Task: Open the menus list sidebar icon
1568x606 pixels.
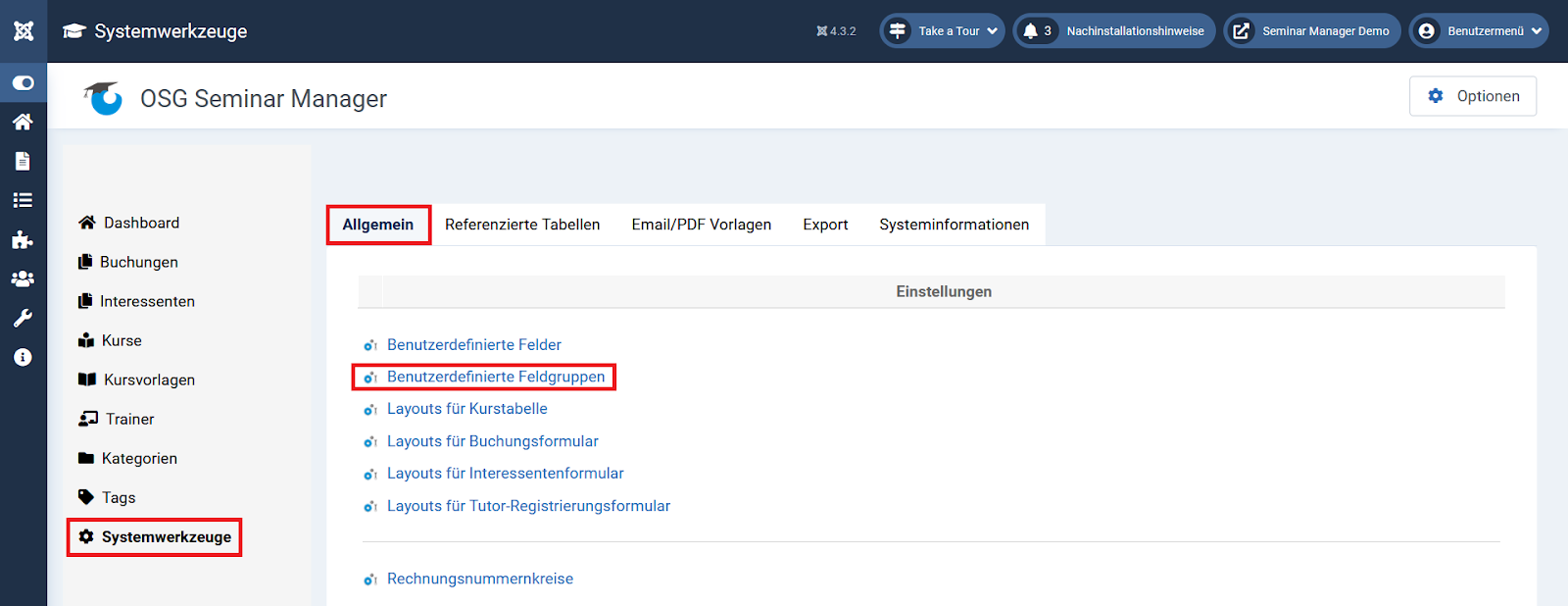Action: coord(23,200)
